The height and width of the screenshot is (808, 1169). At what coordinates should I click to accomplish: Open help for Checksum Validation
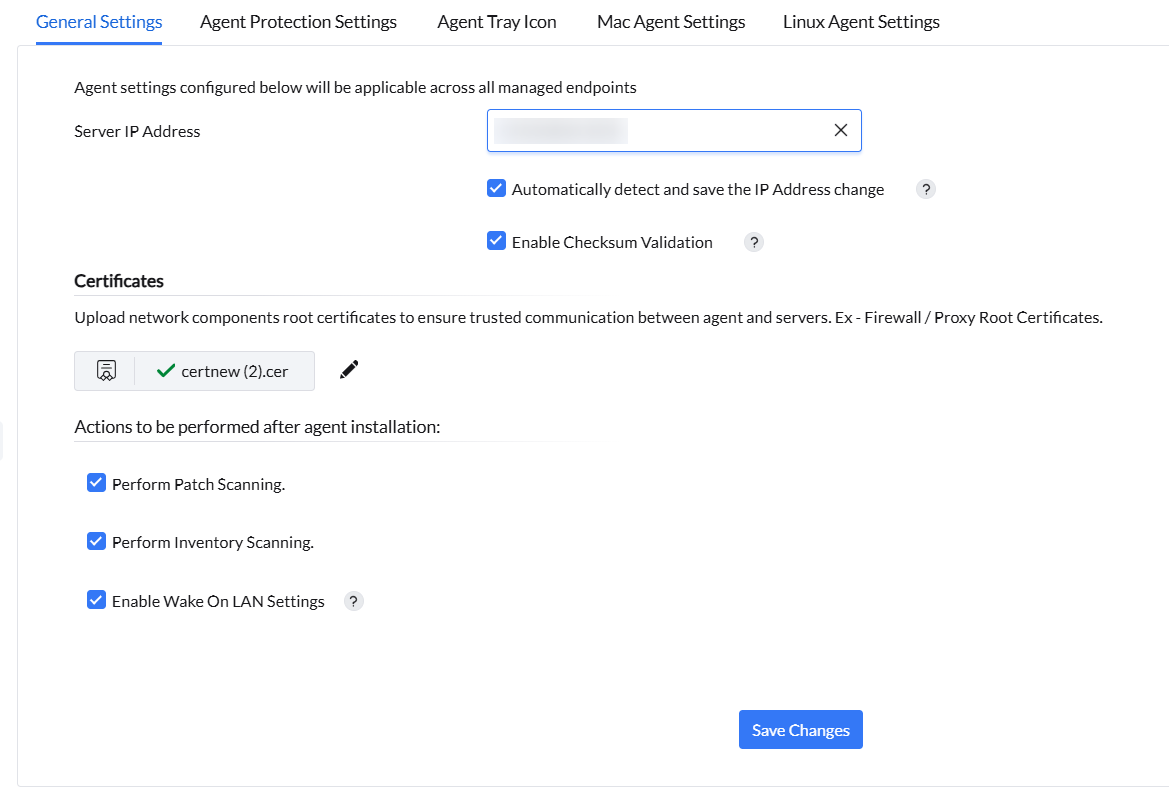(754, 242)
